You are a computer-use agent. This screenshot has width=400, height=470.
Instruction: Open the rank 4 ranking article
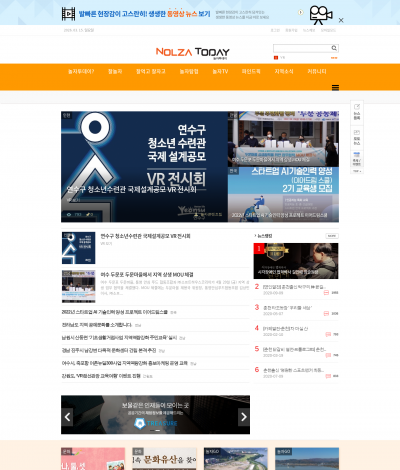(x=285, y=329)
